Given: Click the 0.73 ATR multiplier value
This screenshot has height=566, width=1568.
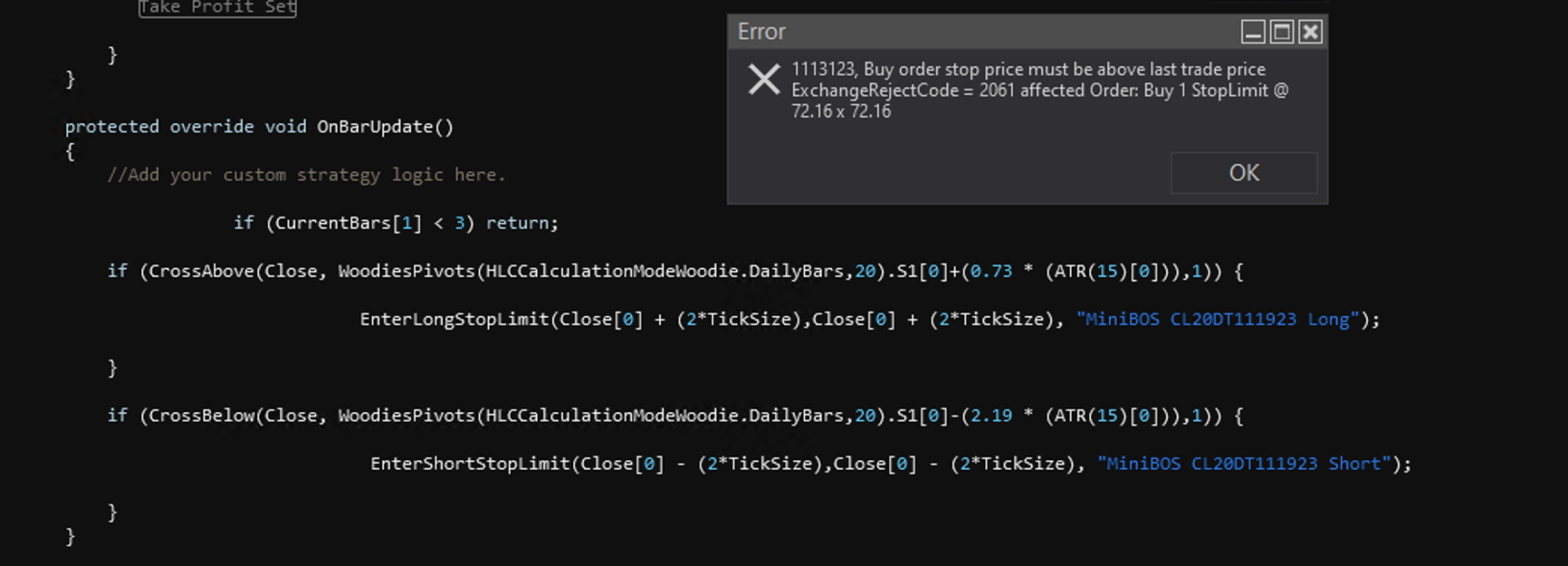Looking at the screenshot, I should (991, 271).
